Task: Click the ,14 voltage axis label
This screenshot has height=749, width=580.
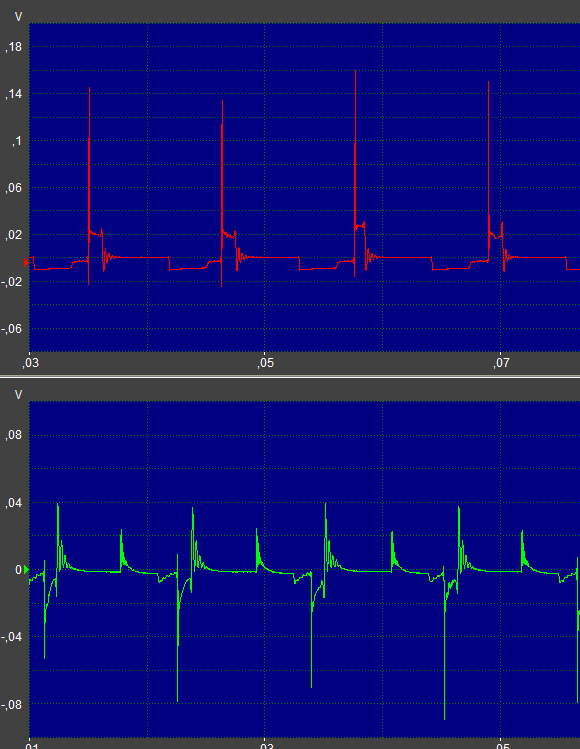Action: [x=14, y=94]
